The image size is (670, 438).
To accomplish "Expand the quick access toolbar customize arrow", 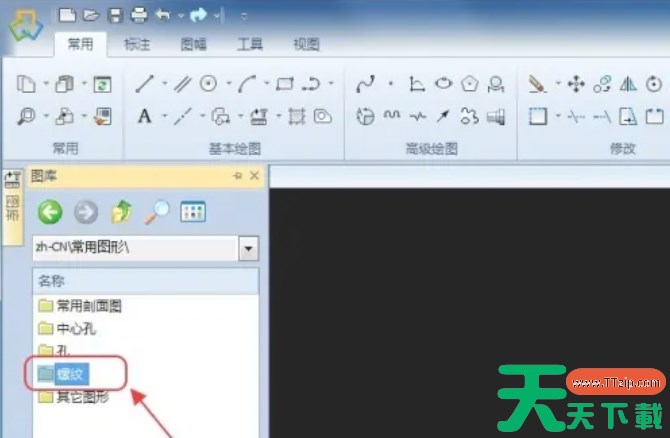I will pos(244,17).
